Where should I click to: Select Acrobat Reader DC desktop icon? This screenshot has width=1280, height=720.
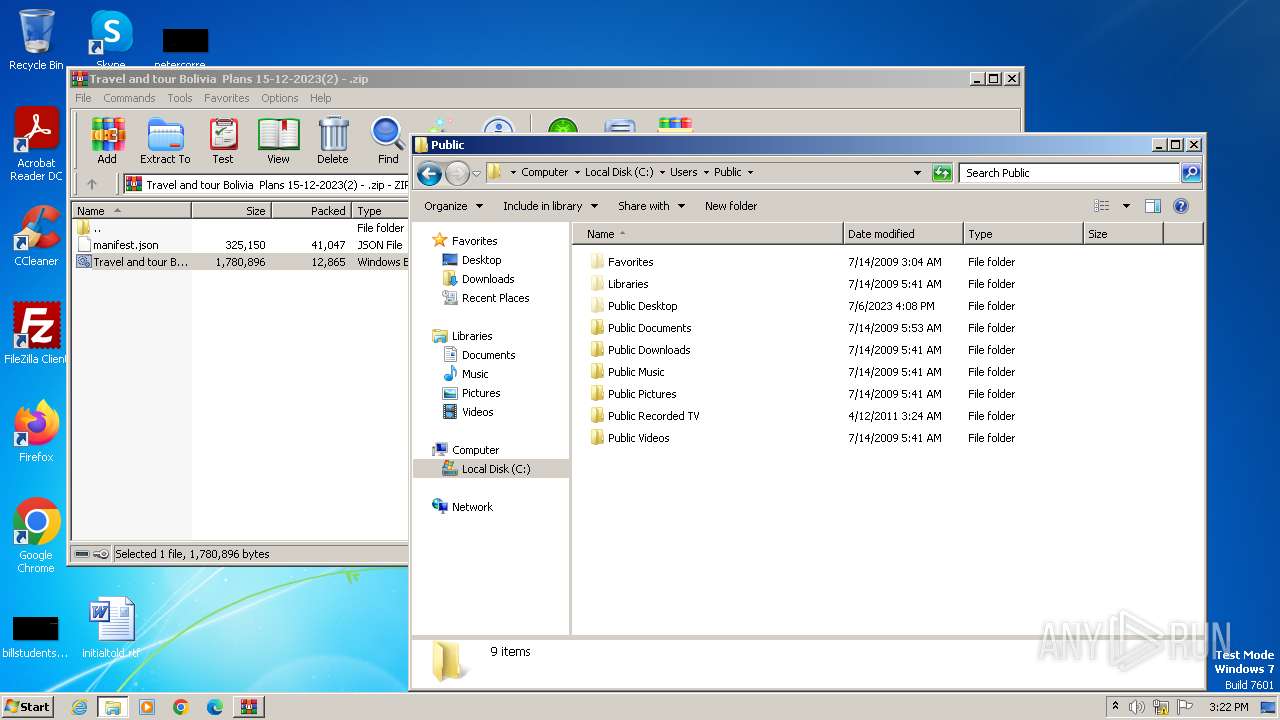coord(36,145)
